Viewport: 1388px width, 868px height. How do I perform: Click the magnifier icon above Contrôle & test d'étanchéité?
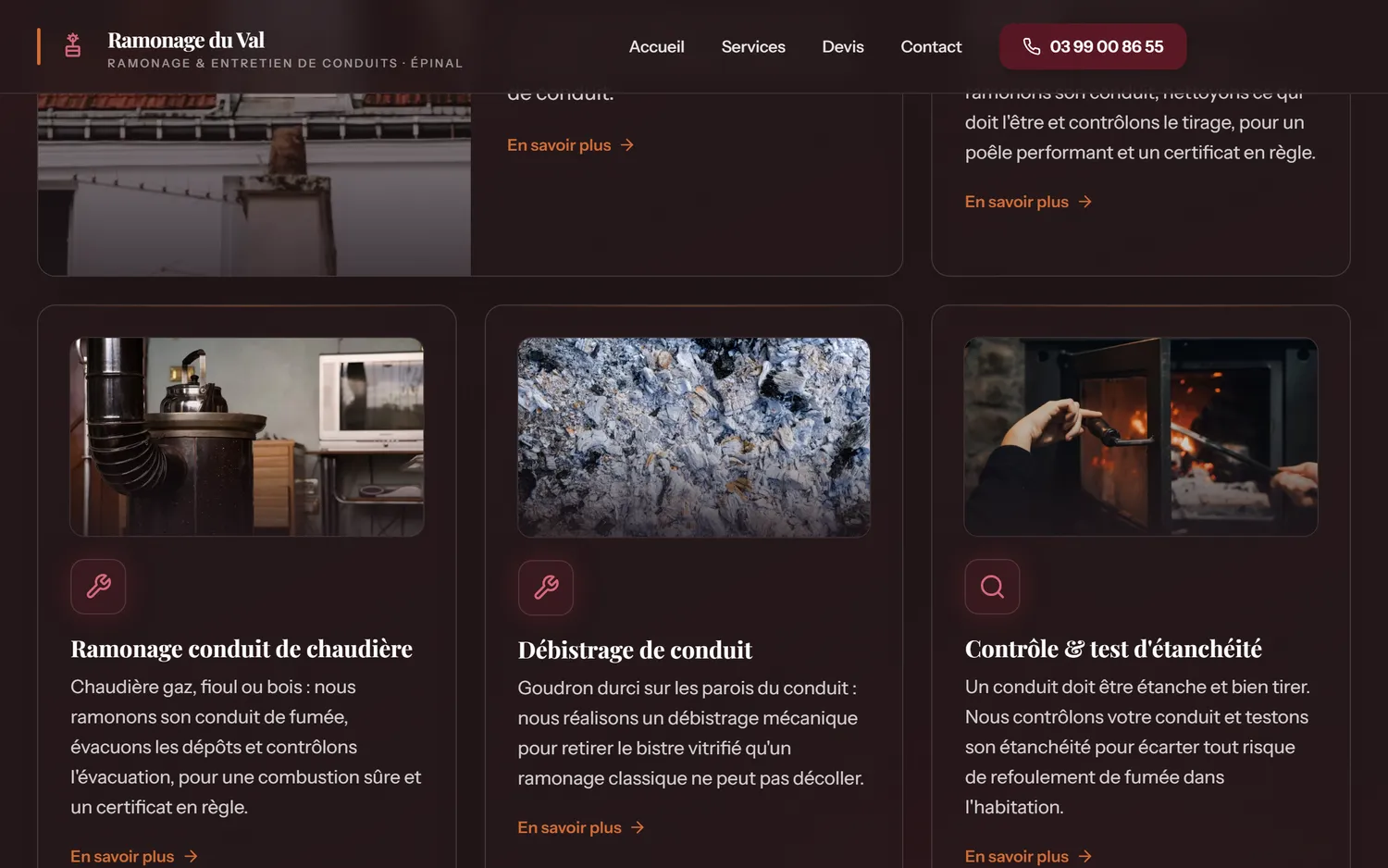point(992,587)
